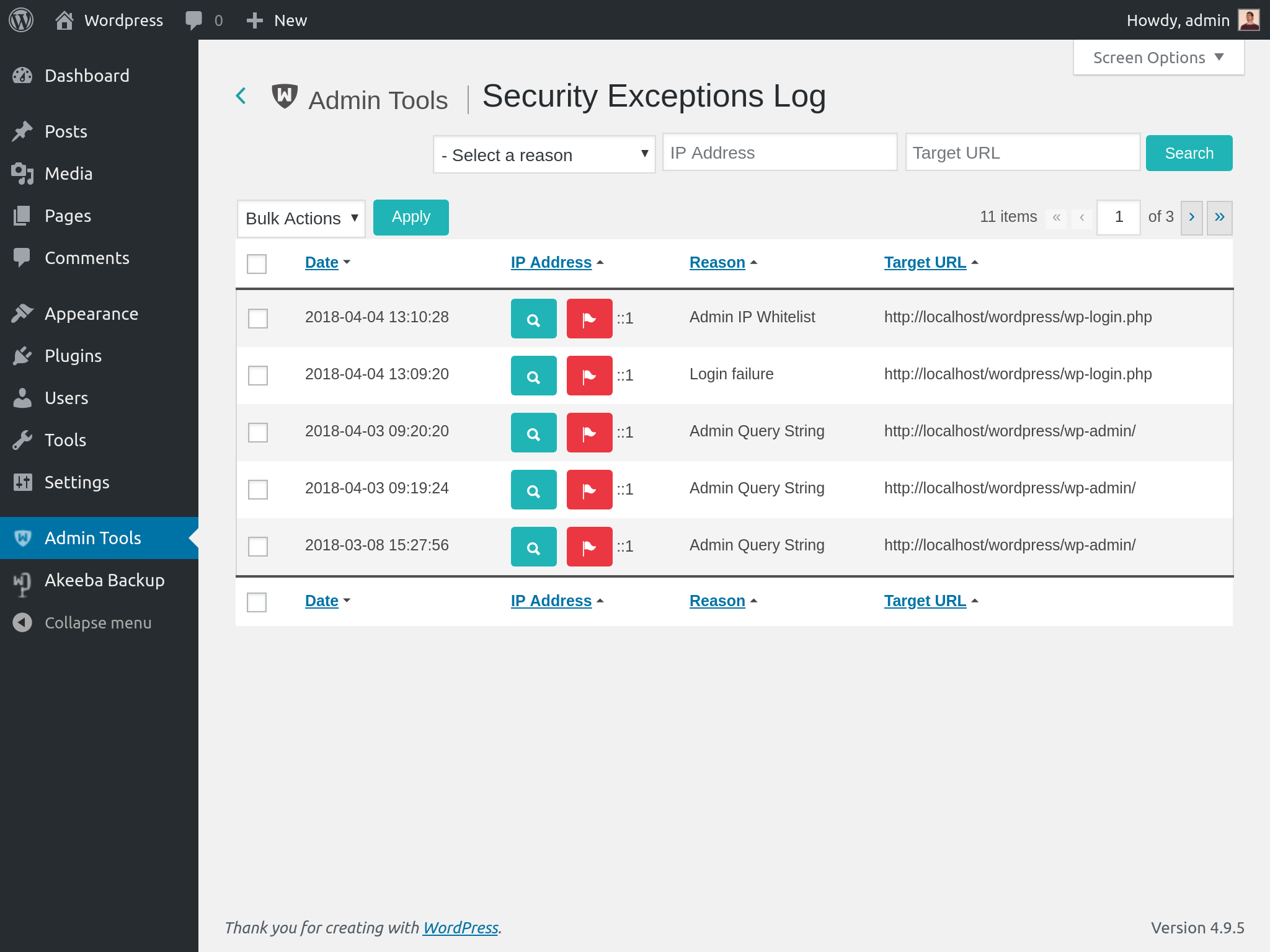Look up IP for 13:10:28 entry

click(x=533, y=319)
